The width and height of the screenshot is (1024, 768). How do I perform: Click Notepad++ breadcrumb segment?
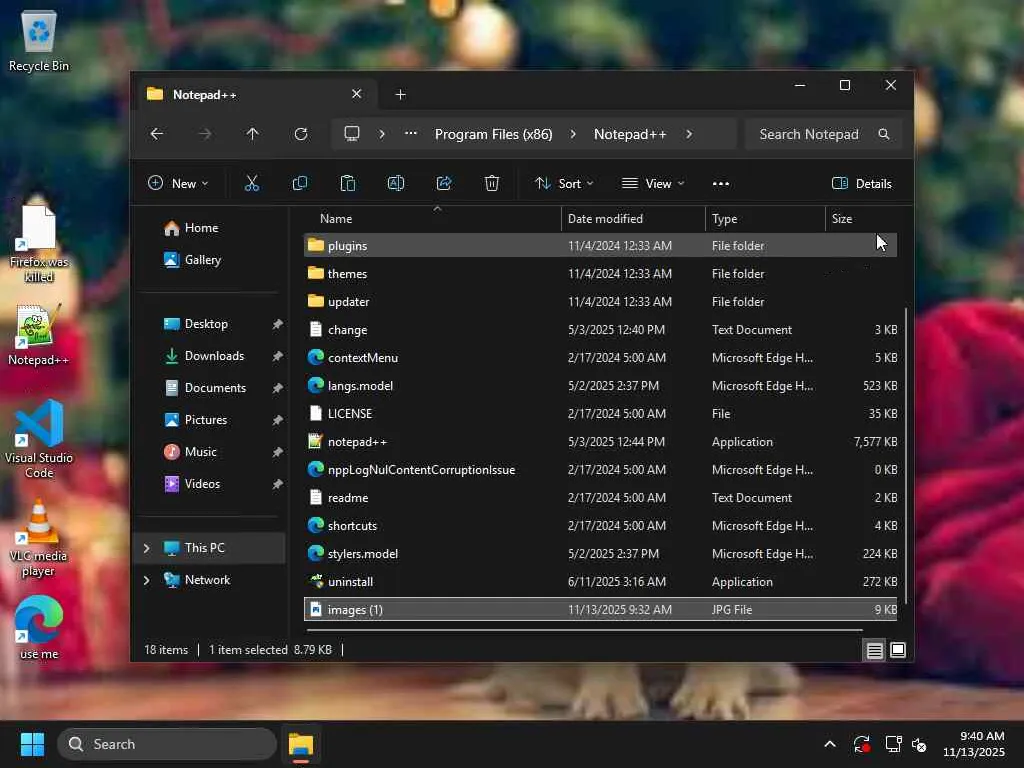(630, 134)
